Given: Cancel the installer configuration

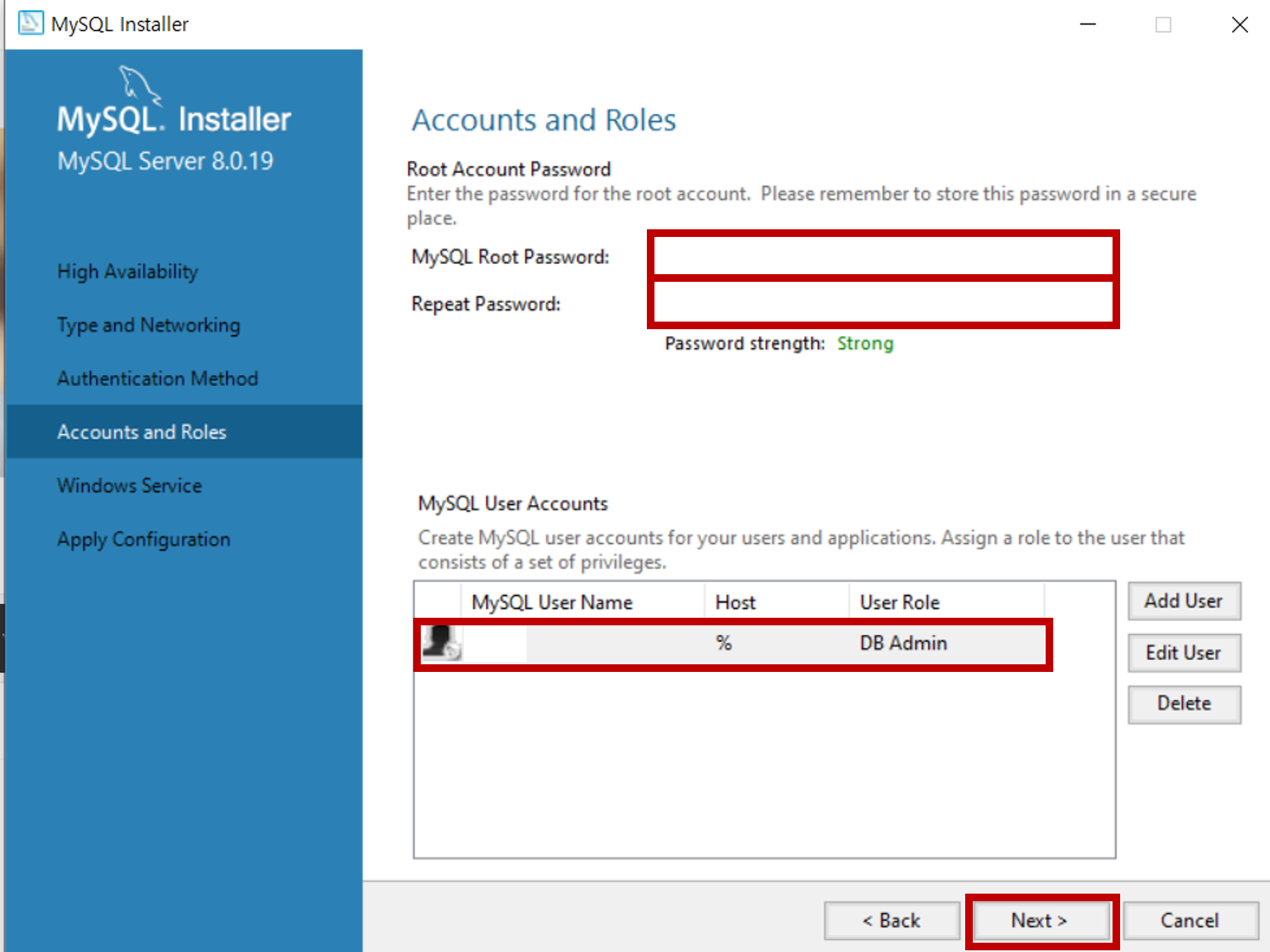Looking at the screenshot, I should pos(1190,921).
